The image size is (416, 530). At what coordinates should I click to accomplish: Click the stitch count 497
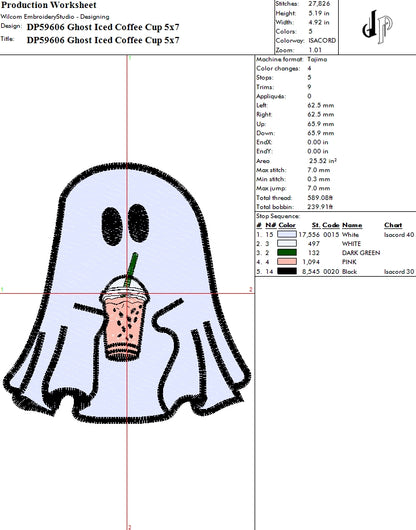314,243
